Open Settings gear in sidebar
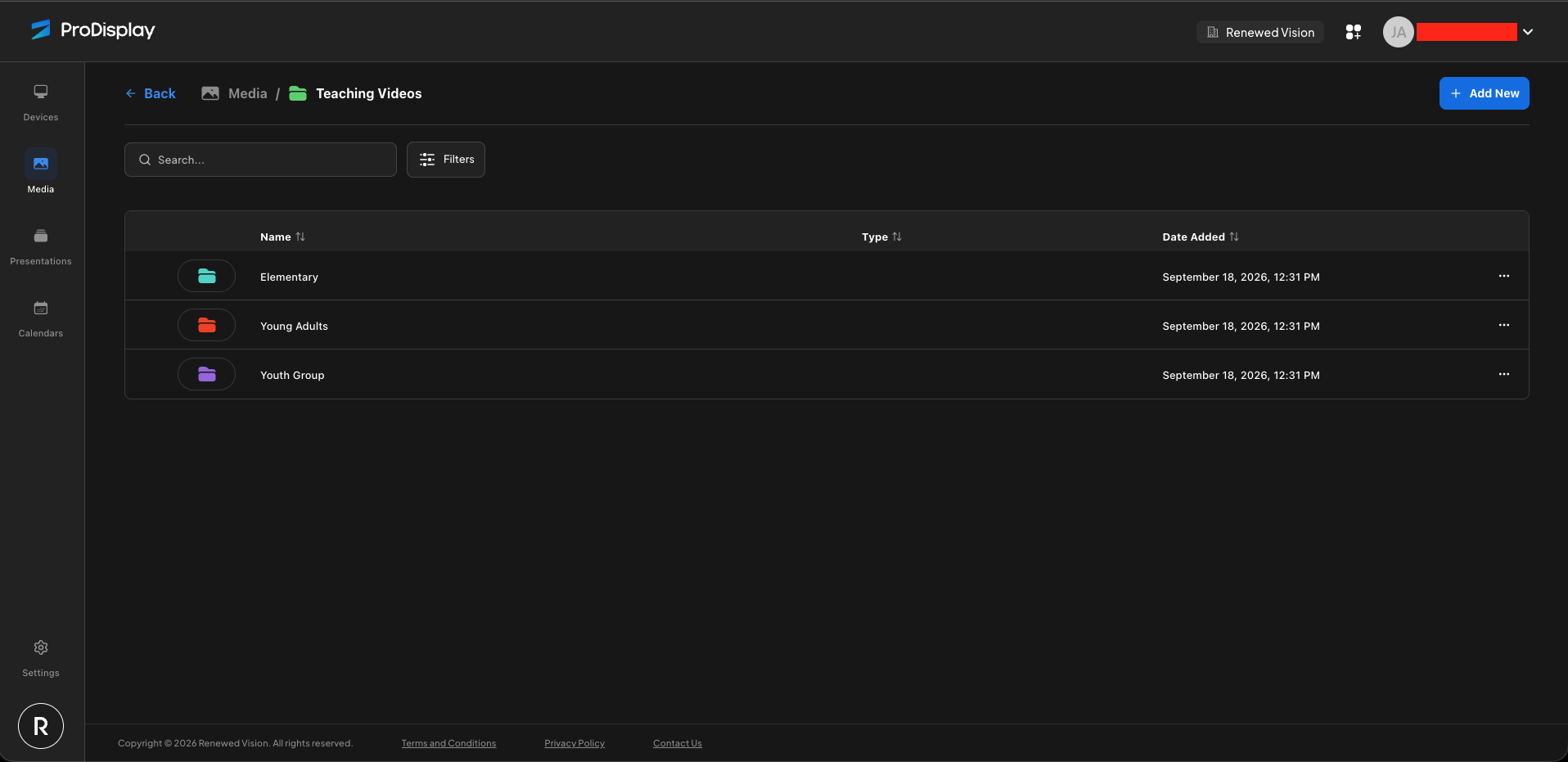 click(41, 658)
